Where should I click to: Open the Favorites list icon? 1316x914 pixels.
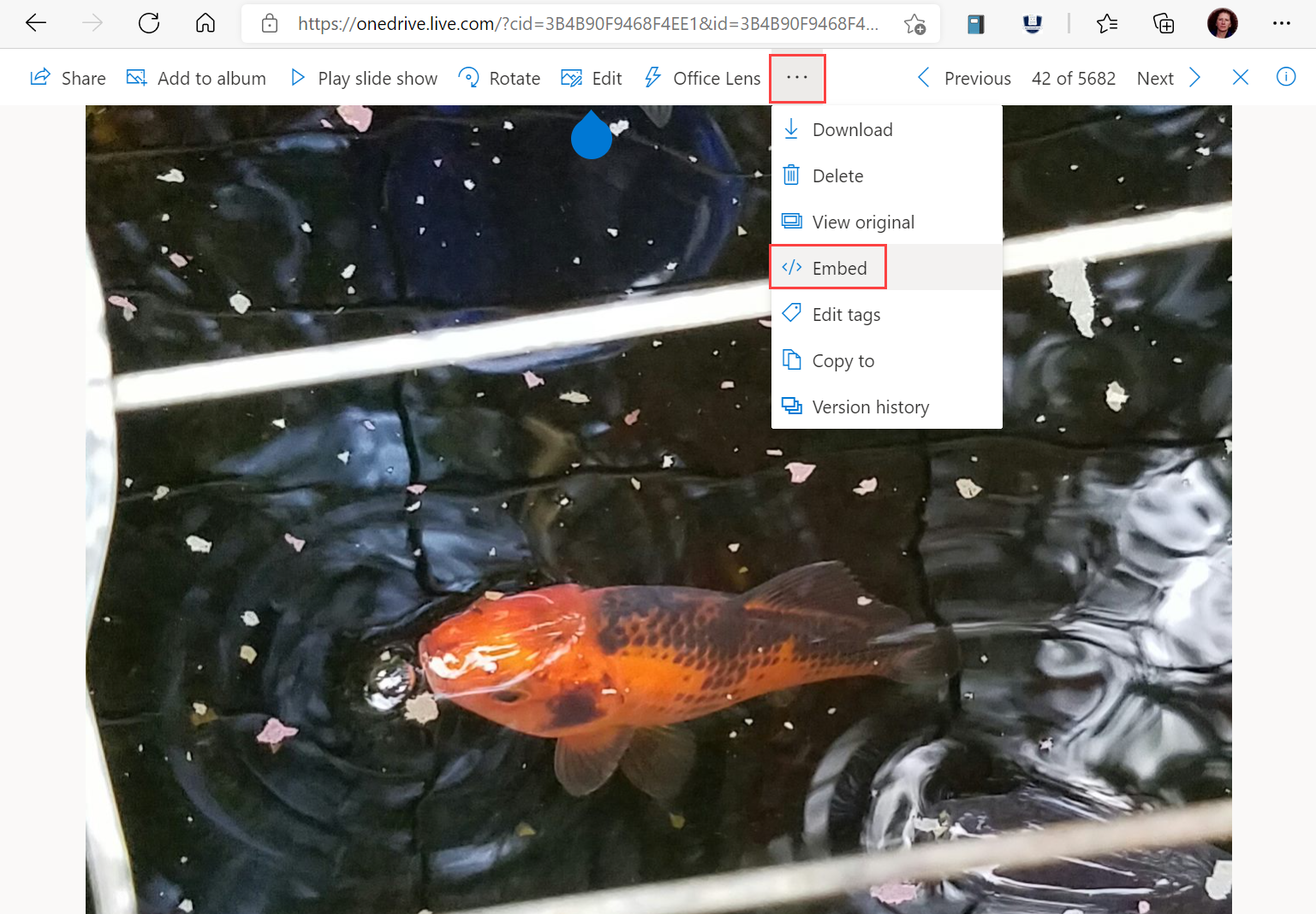point(1107,24)
